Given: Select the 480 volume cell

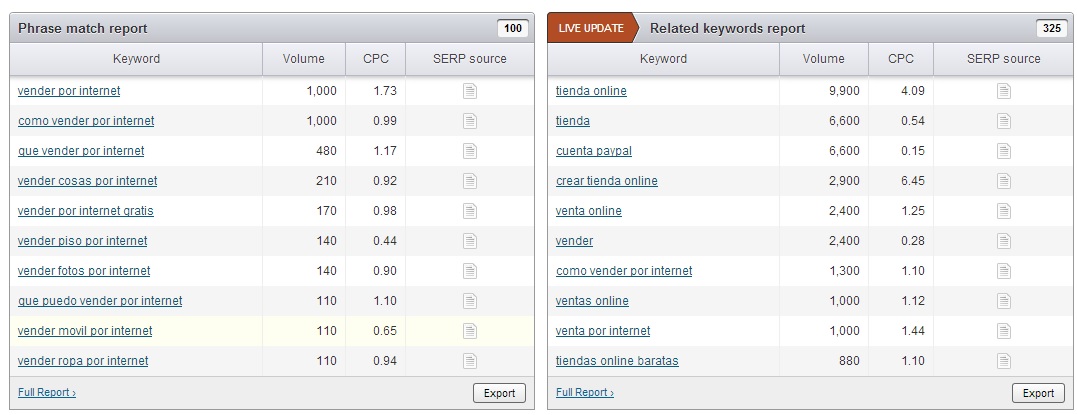Looking at the screenshot, I should coord(326,150).
